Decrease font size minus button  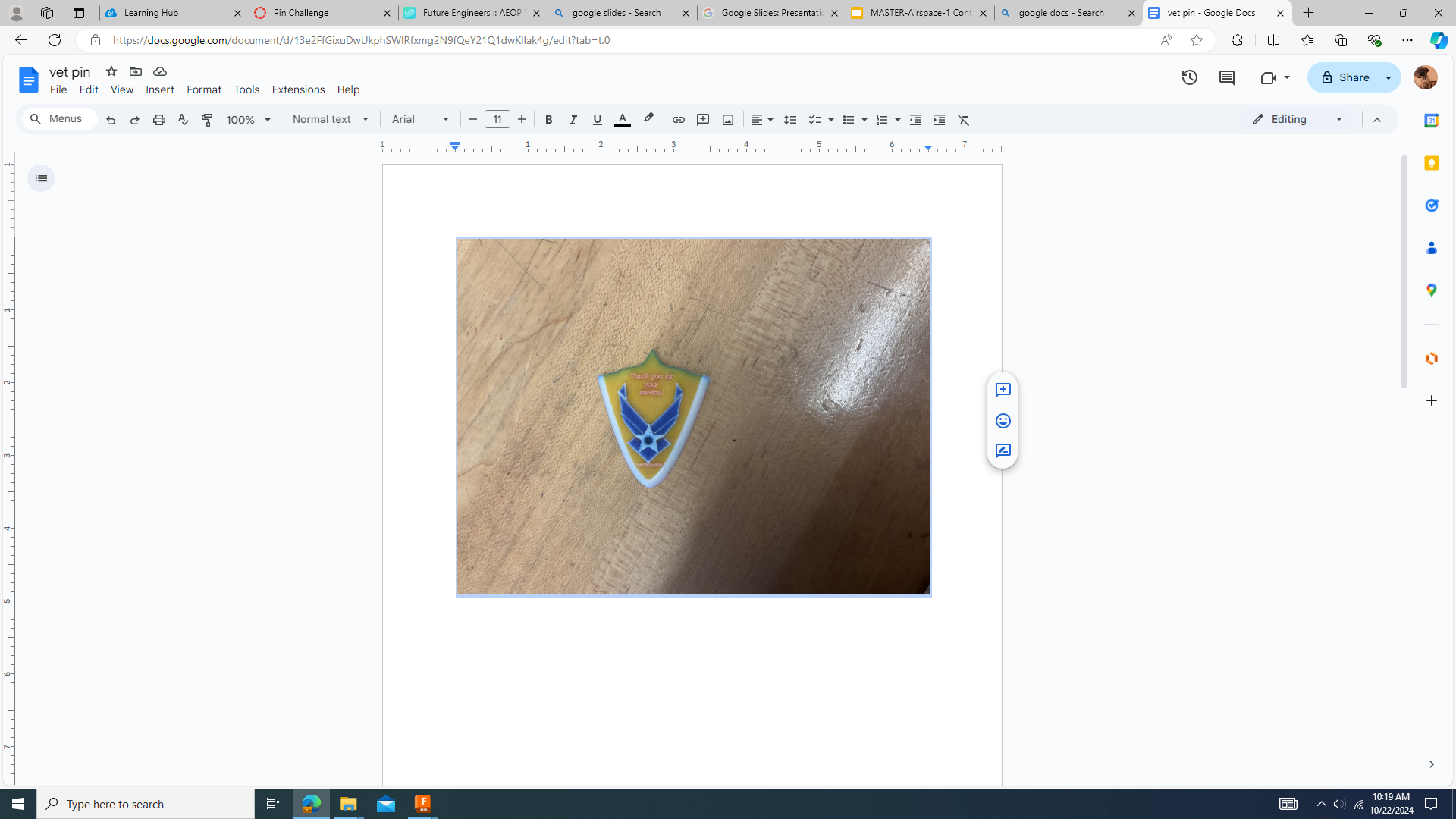[473, 120]
